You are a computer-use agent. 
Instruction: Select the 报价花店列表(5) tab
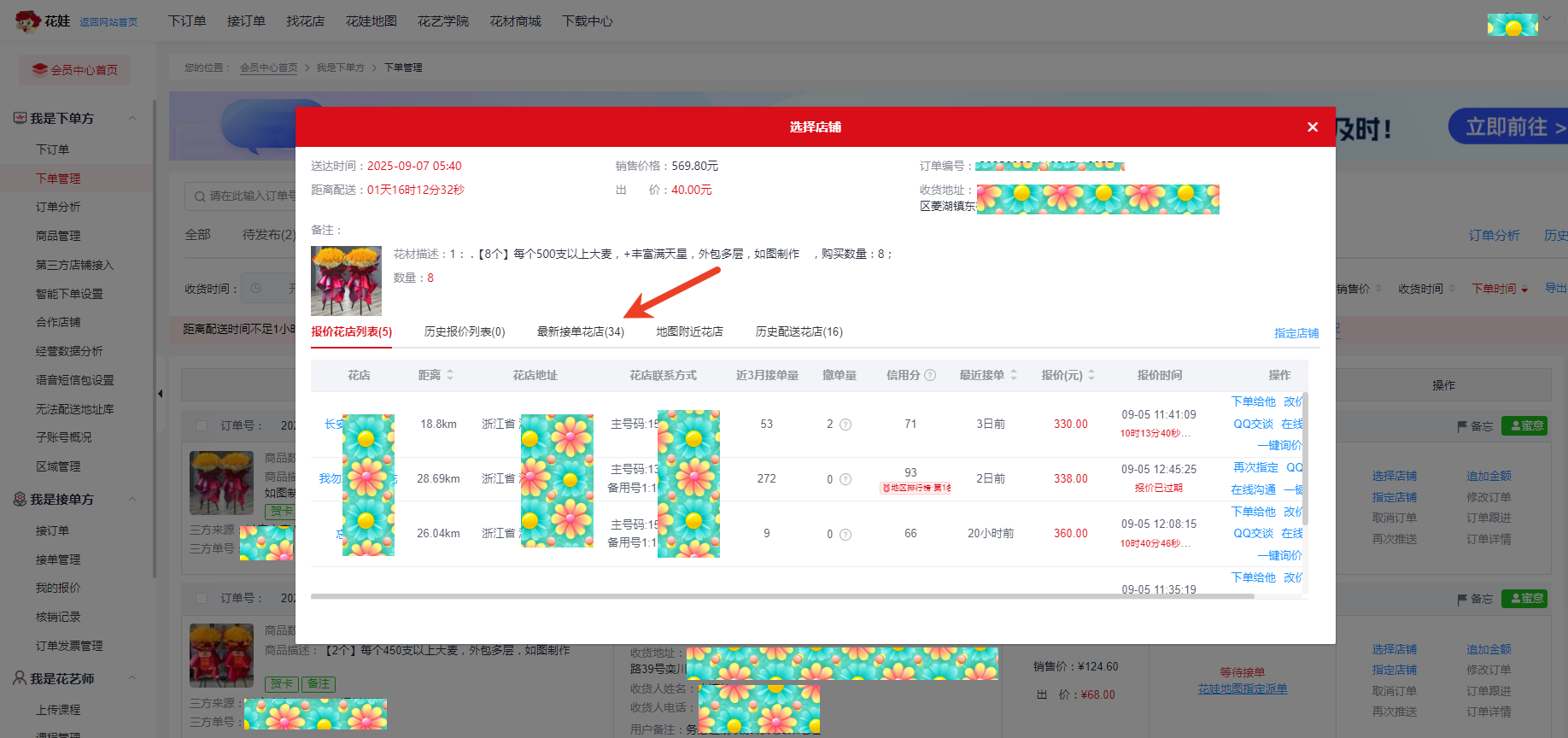[x=351, y=331]
